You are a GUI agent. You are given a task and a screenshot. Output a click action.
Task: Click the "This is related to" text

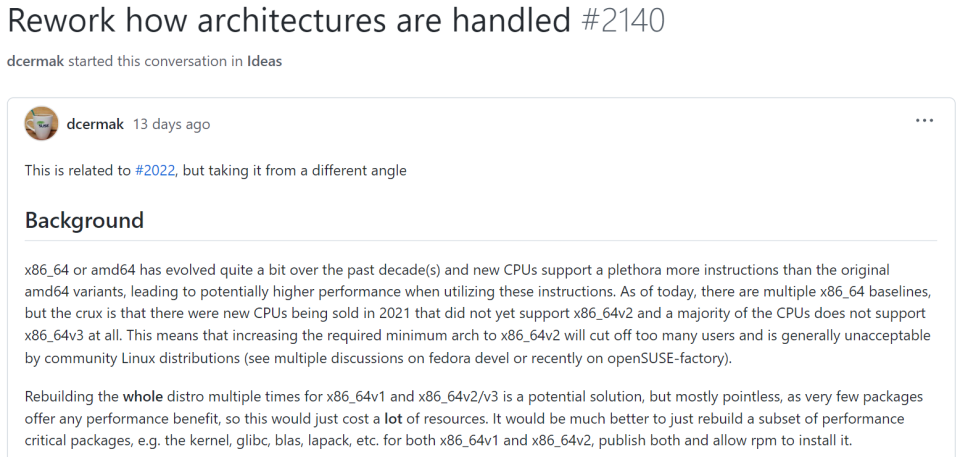point(78,171)
